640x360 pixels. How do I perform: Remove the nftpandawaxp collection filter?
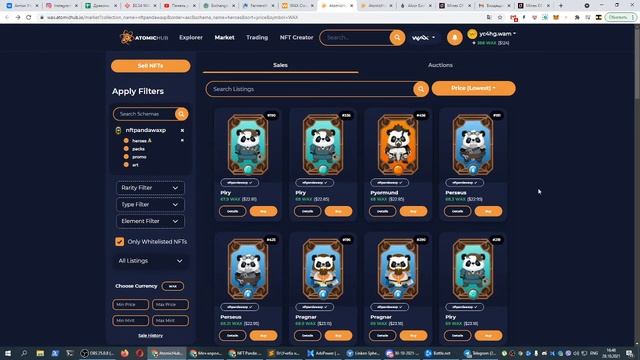point(182,130)
